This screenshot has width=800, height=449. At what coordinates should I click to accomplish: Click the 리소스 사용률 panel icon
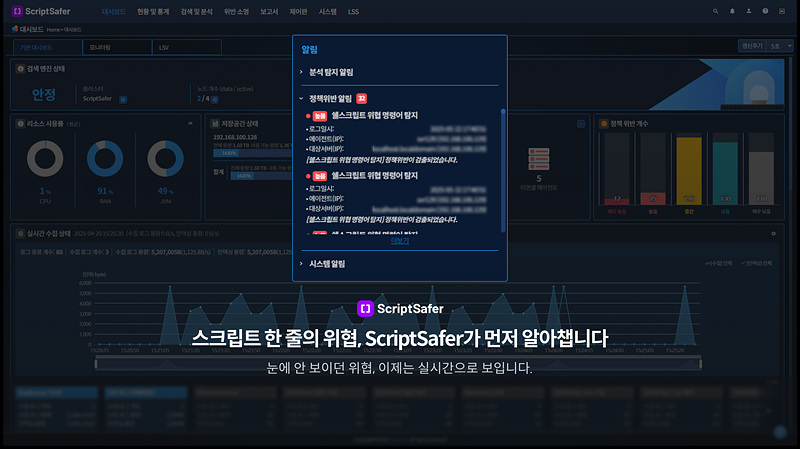pyautogui.click(x=20, y=123)
